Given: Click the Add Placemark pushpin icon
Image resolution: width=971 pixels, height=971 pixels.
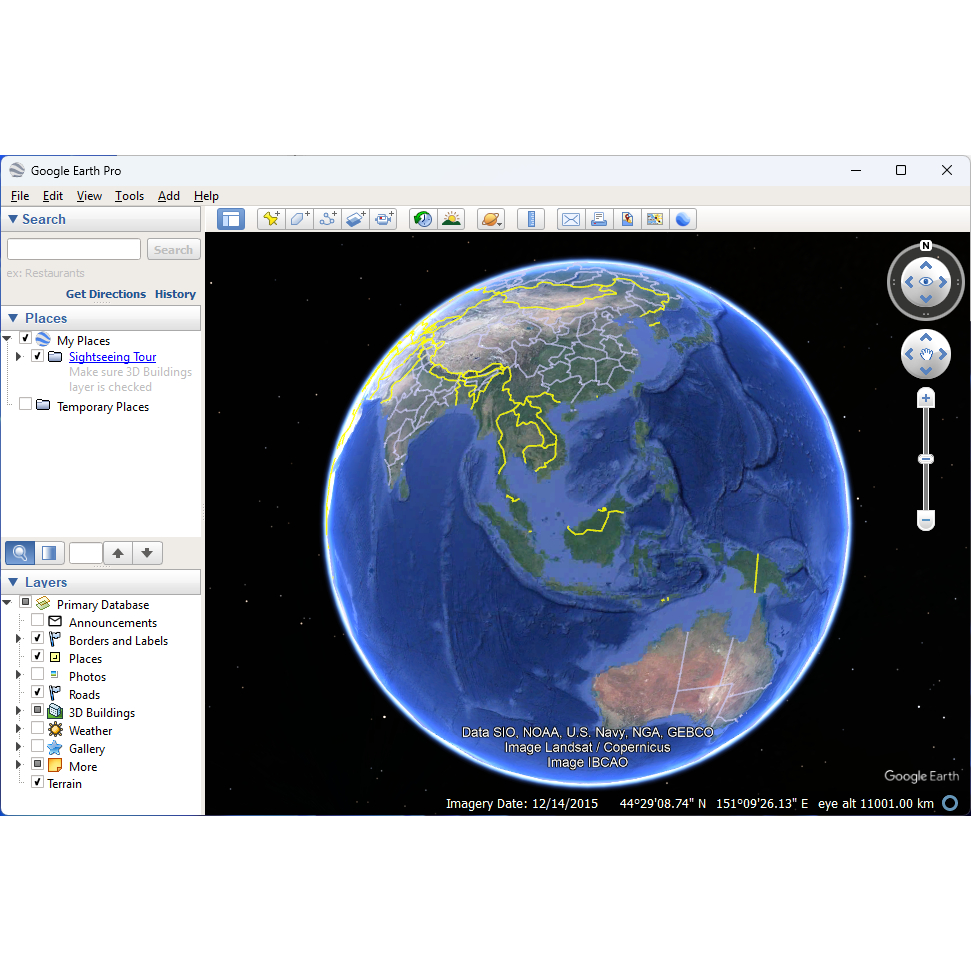Looking at the screenshot, I should [270, 219].
